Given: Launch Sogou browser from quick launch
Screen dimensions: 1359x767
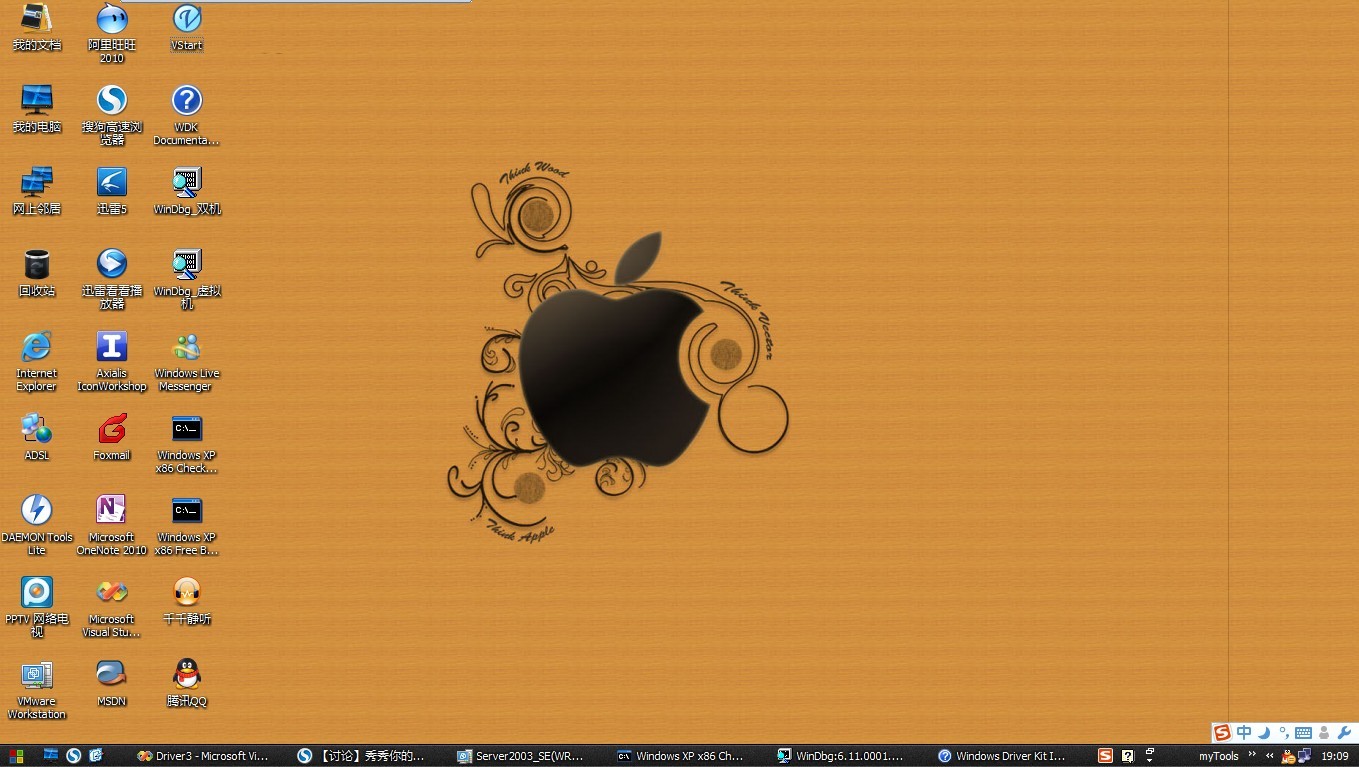Looking at the screenshot, I should 74,756.
